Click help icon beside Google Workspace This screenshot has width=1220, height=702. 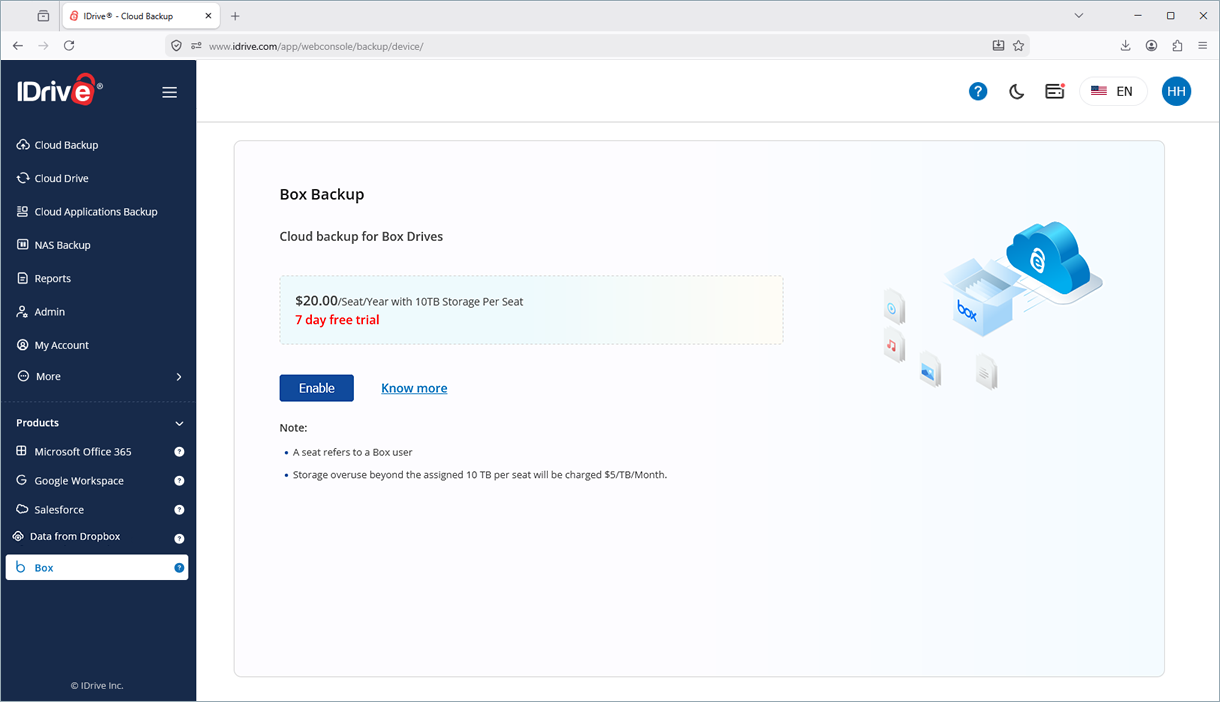click(x=179, y=481)
